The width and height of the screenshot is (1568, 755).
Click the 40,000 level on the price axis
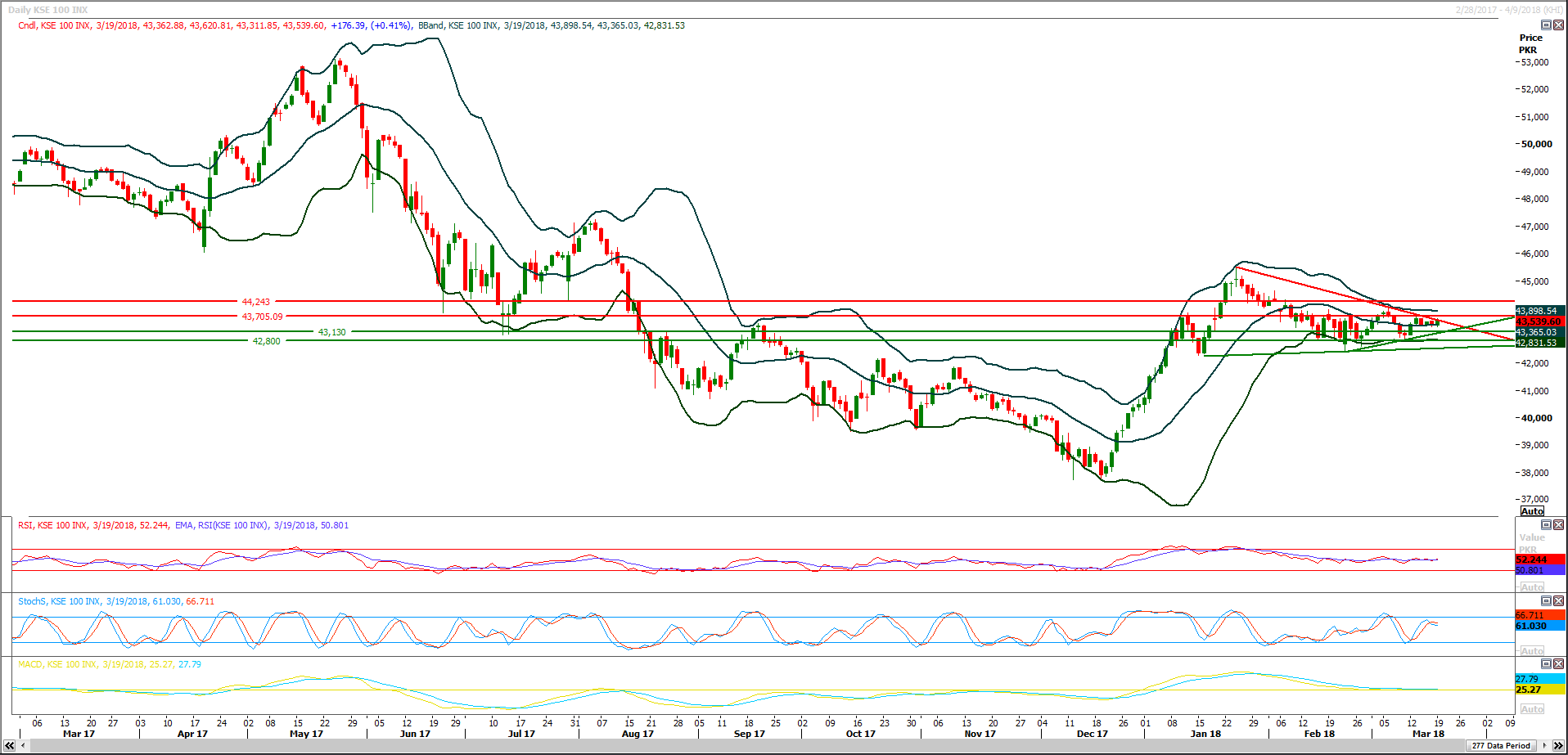pos(1536,418)
